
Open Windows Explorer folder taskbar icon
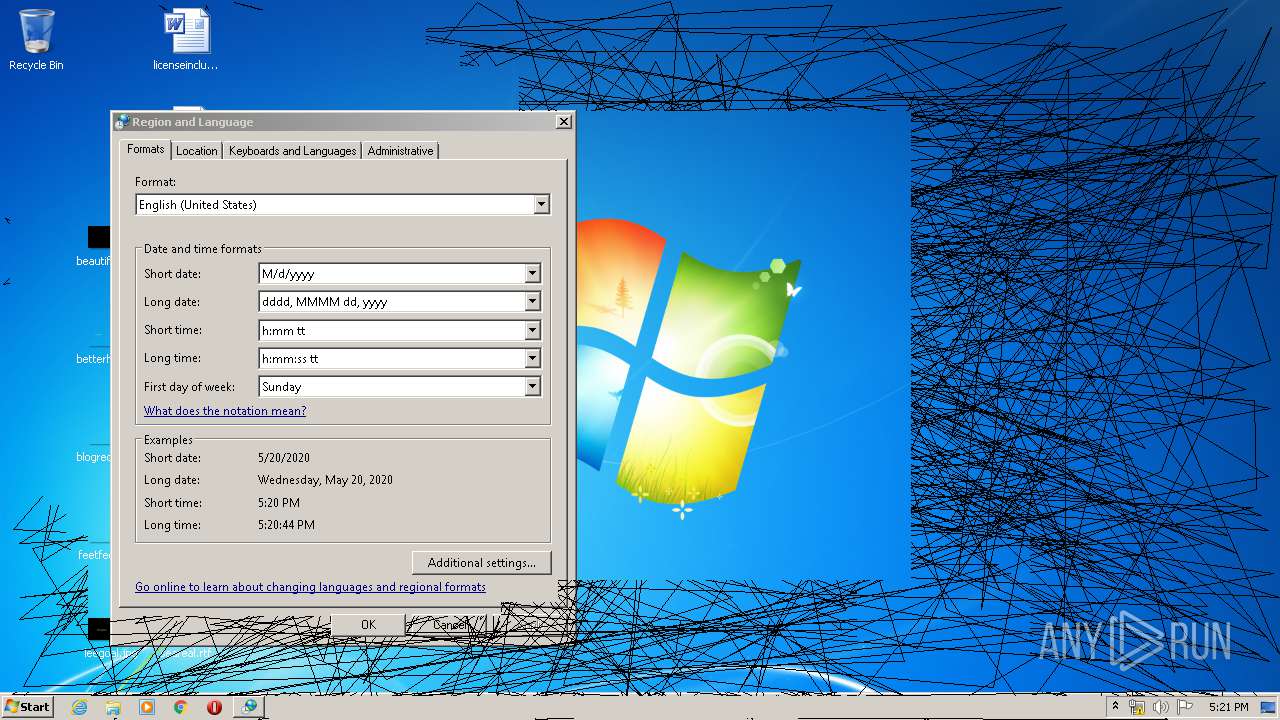[113, 707]
